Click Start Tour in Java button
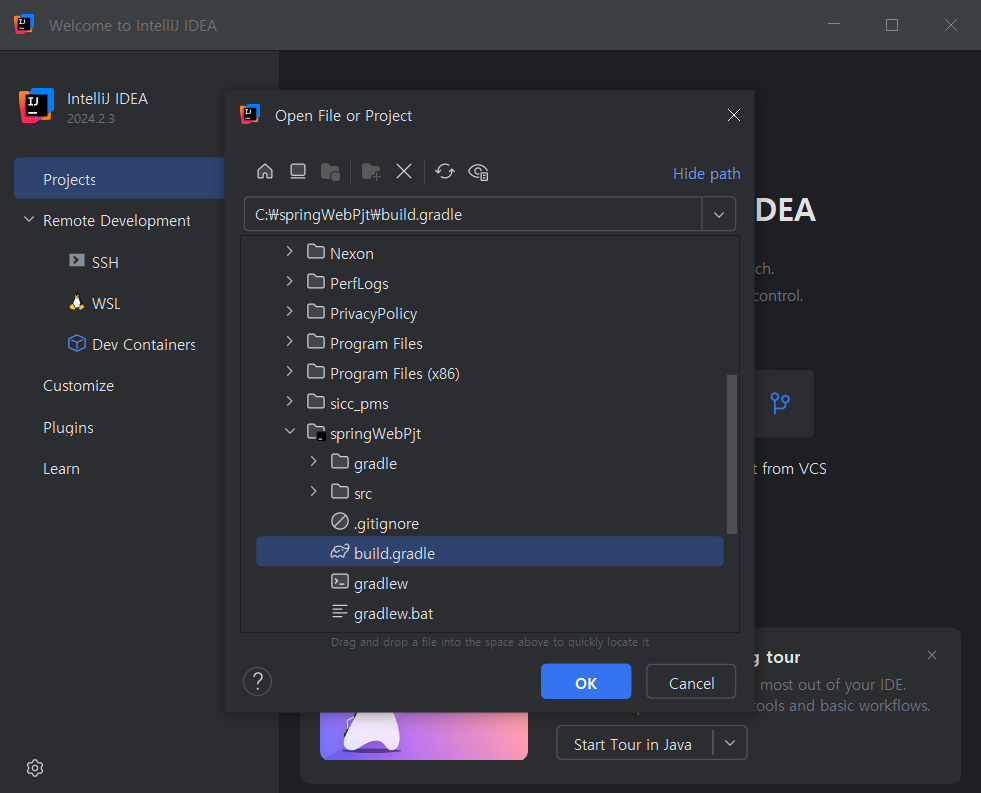This screenshot has width=981, height=793. tap(633, 744)
